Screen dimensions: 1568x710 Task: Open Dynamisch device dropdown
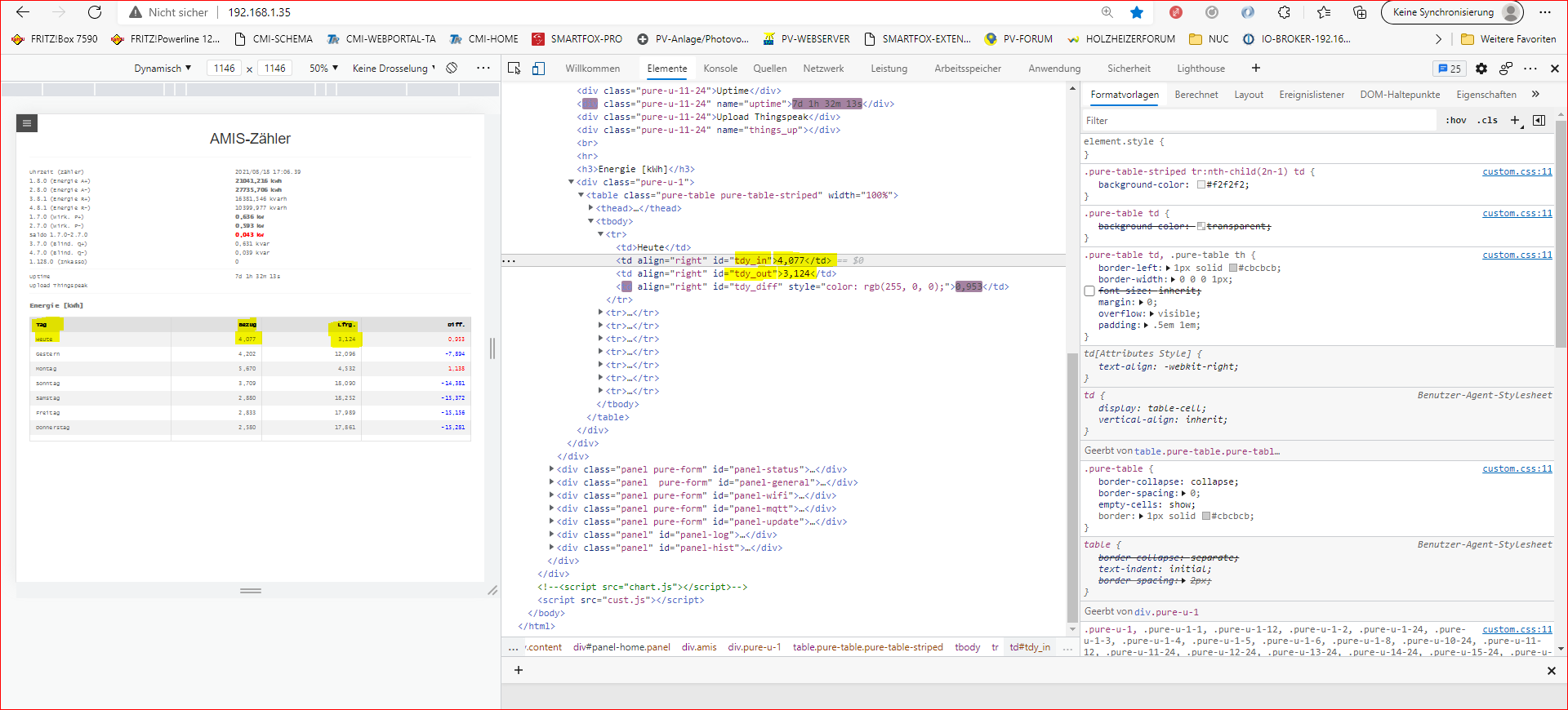point(163,69)
